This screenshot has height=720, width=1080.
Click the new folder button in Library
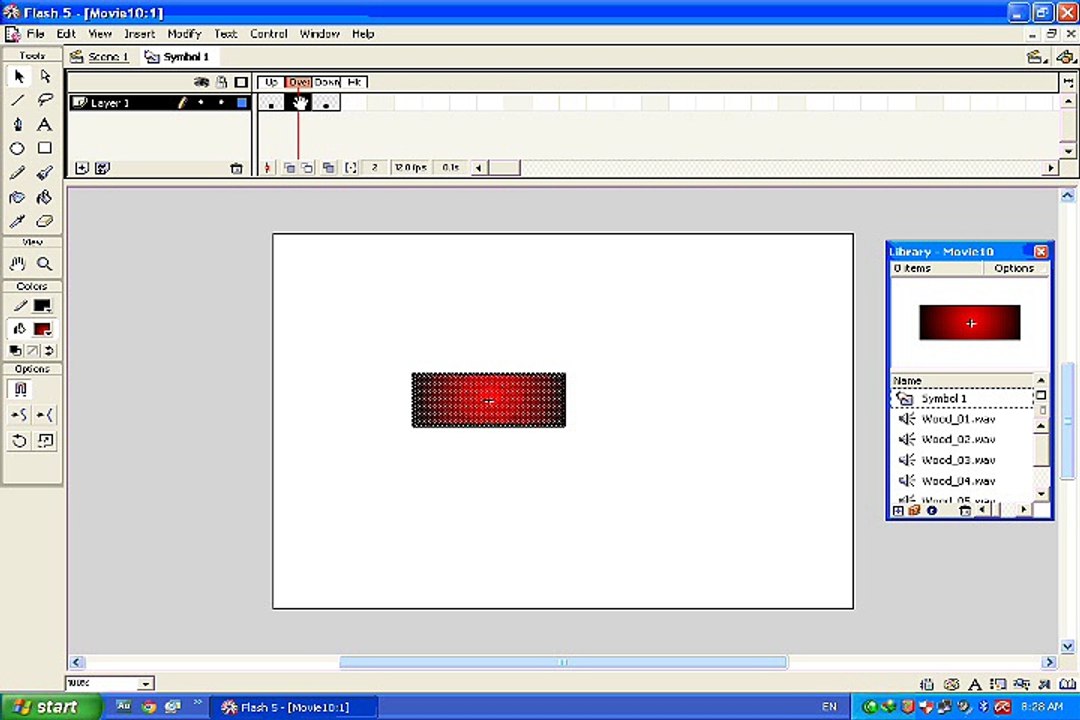click(915, 511)
